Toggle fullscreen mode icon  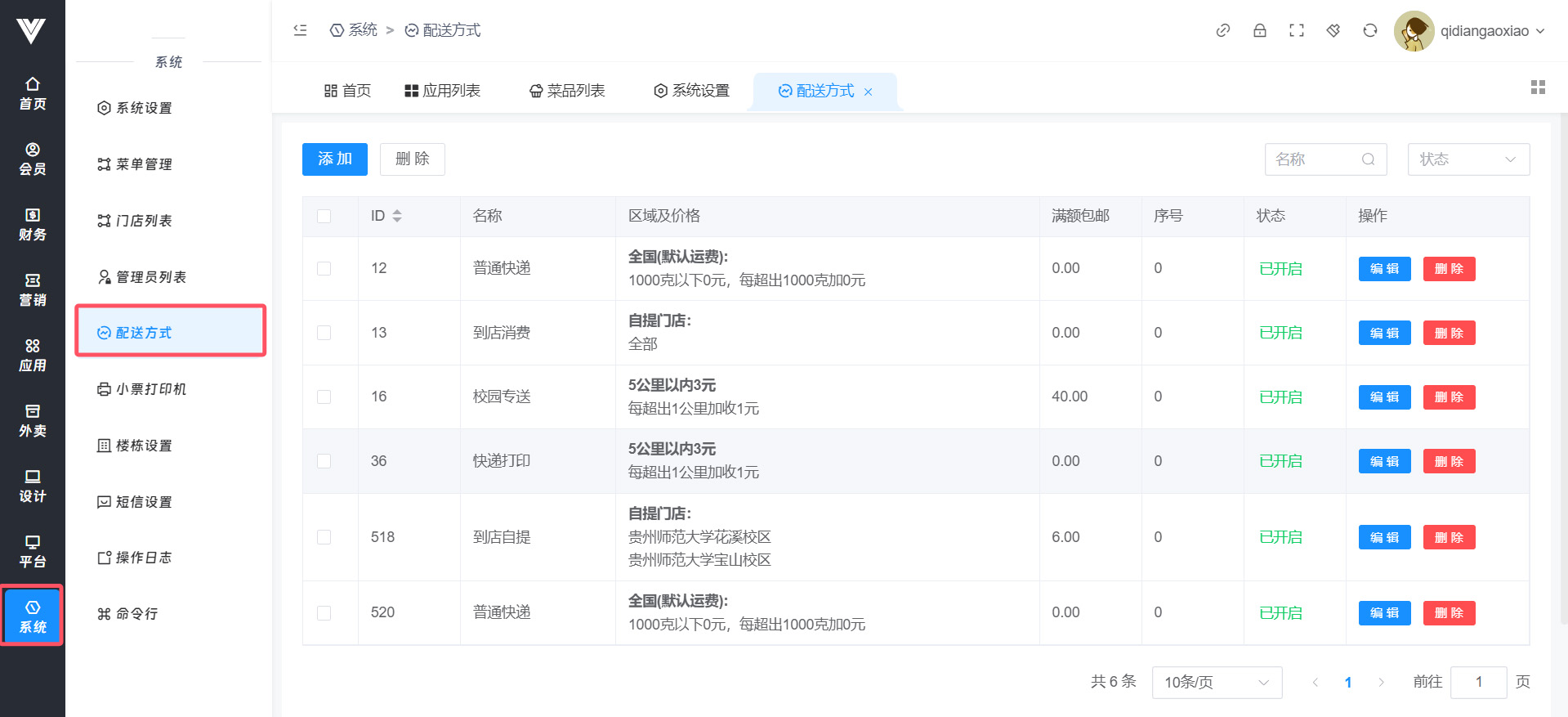[x=1296, y=30]
